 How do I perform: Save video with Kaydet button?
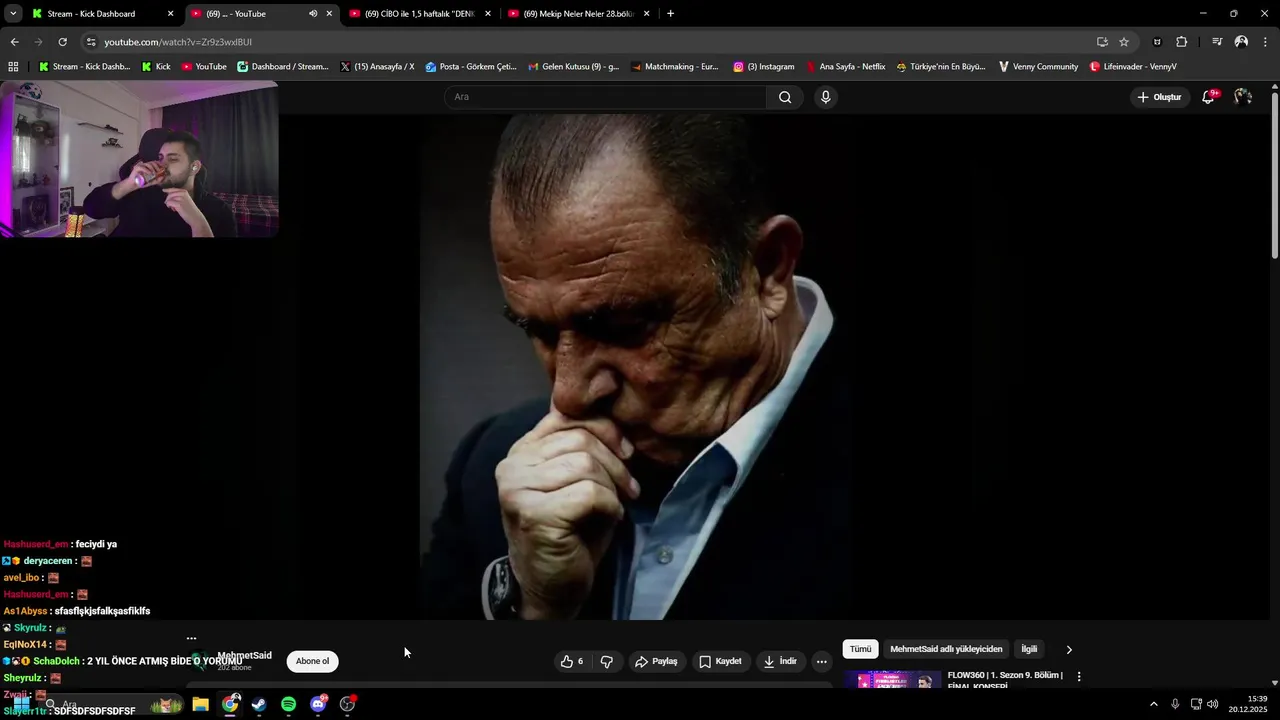click(x=720, y=661)
